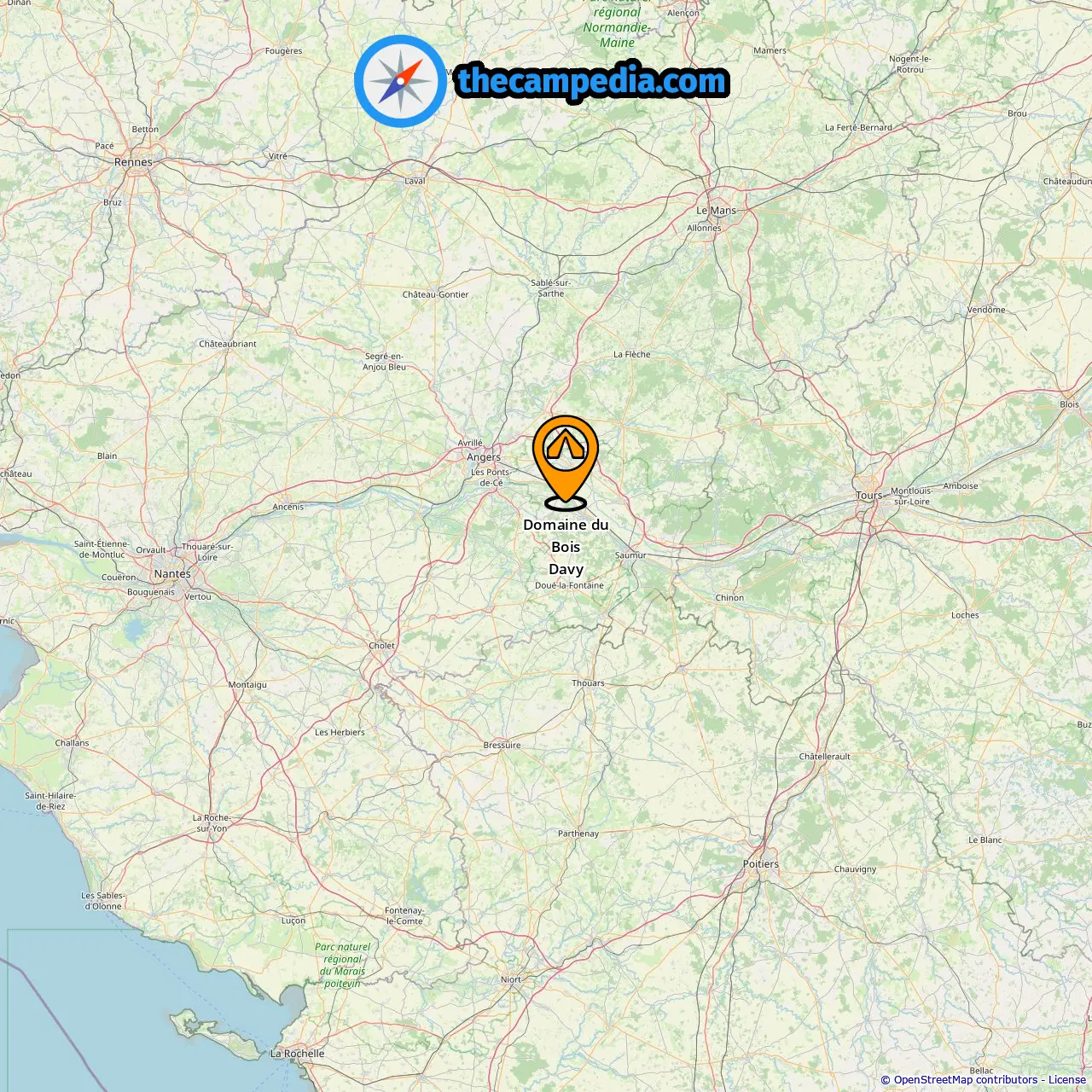The width and height of the screenshot is (1092, 1092).
Task: Click the La Rochelle city label
Action: [297, 1054]
